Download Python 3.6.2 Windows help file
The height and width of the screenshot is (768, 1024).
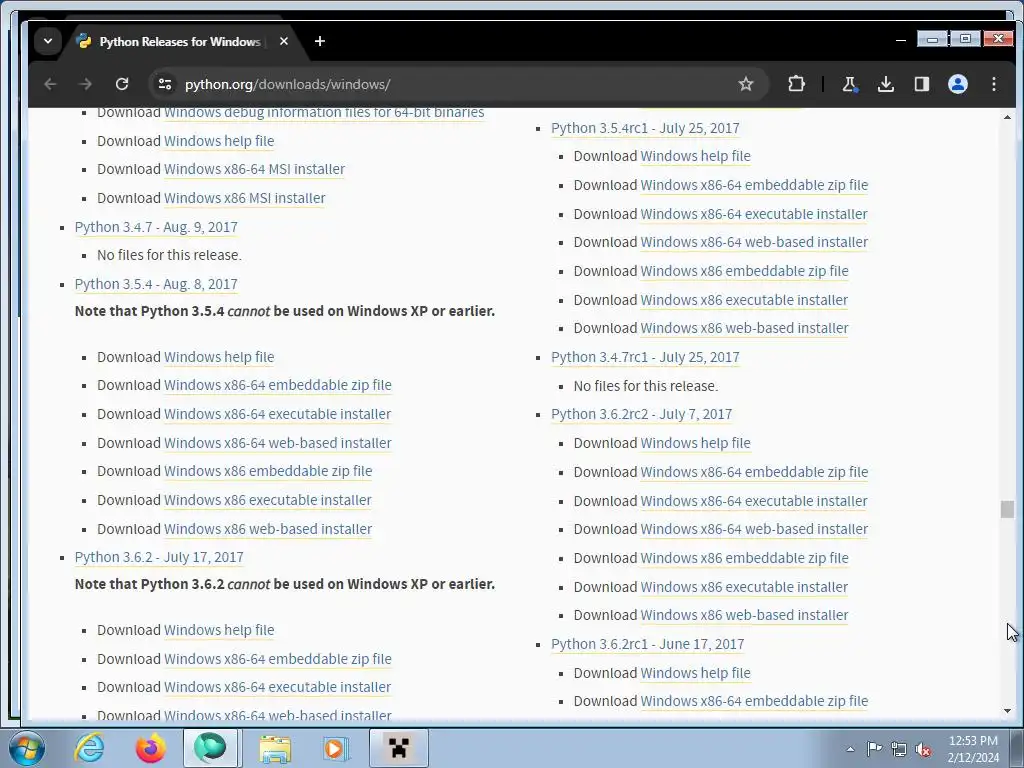pos(219,630)
